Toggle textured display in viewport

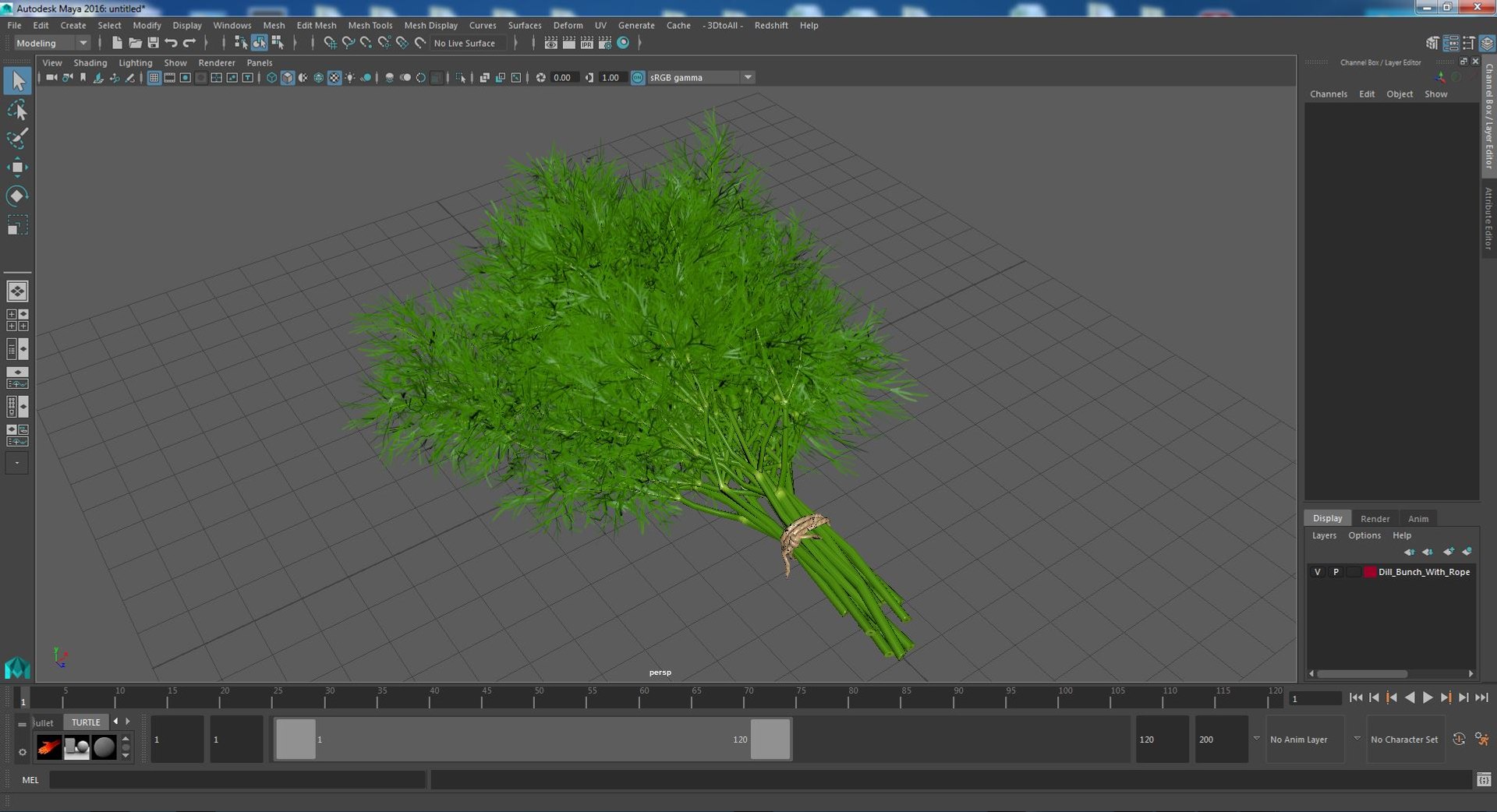click(334, 77)
